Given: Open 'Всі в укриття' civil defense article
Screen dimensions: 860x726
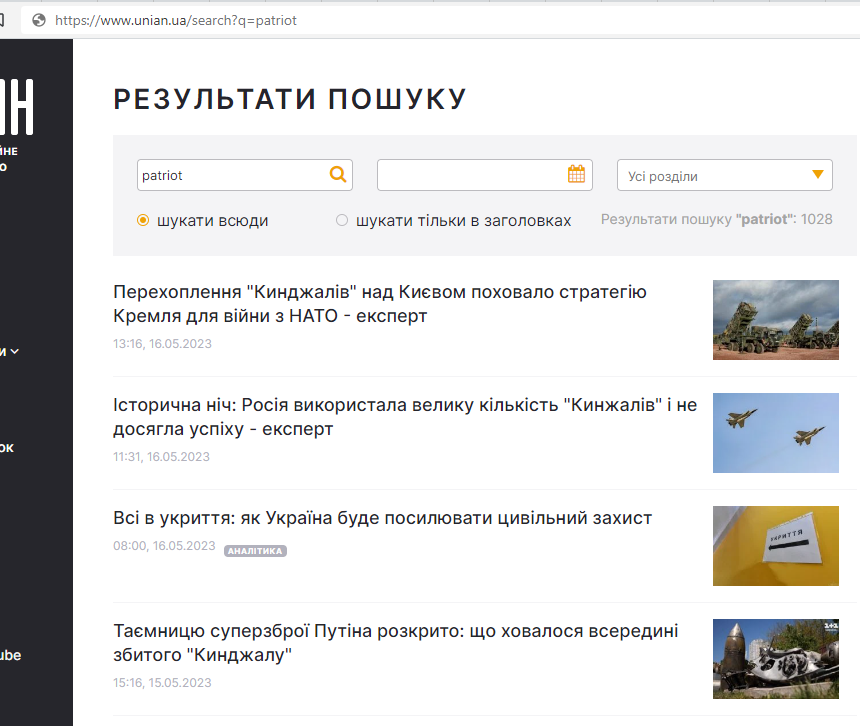Looking at the screenshot, I should tap(382, 518).
